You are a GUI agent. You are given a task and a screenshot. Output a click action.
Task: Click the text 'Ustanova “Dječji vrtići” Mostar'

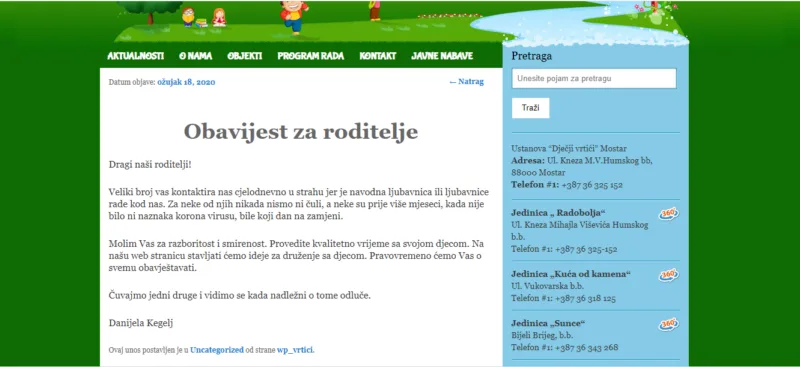click(x=569, y=149)
